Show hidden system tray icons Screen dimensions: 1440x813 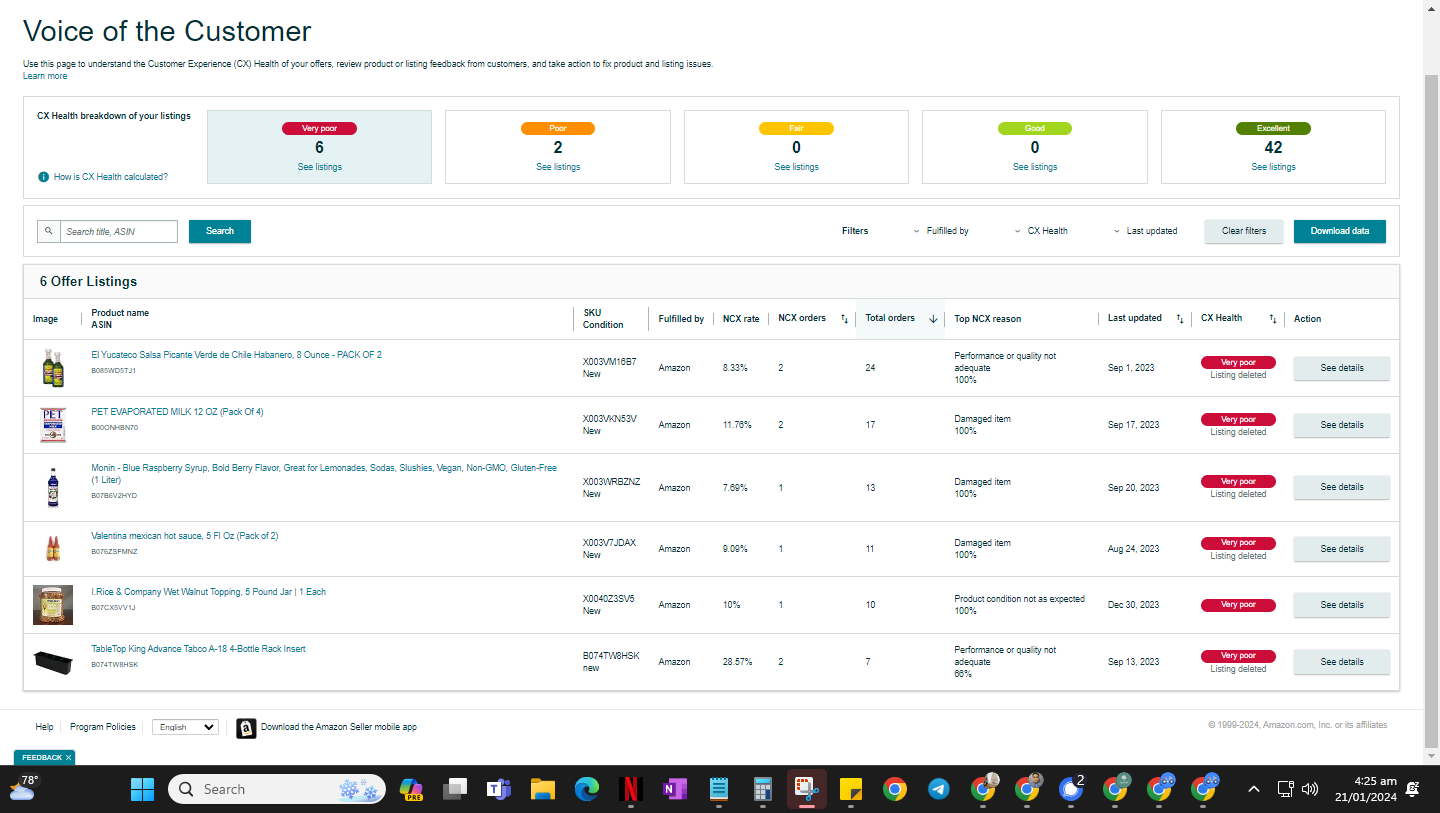coord(1254,789)
